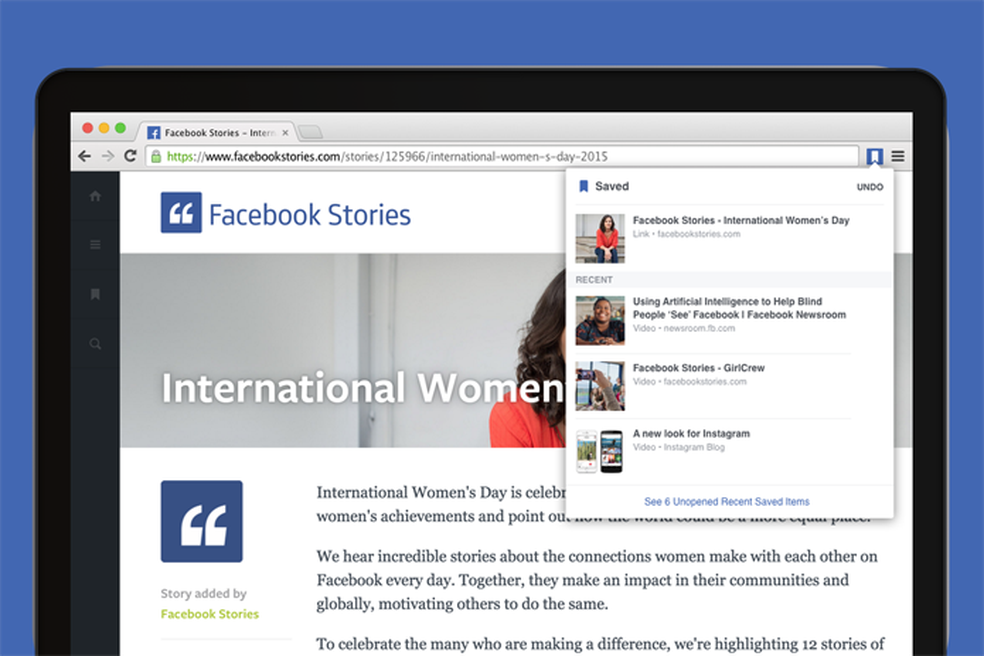Click the blue Saved bookmark icon in the toolbar
Screen dimensions: 984x656
pyautogui.click(x=874, y=156)
